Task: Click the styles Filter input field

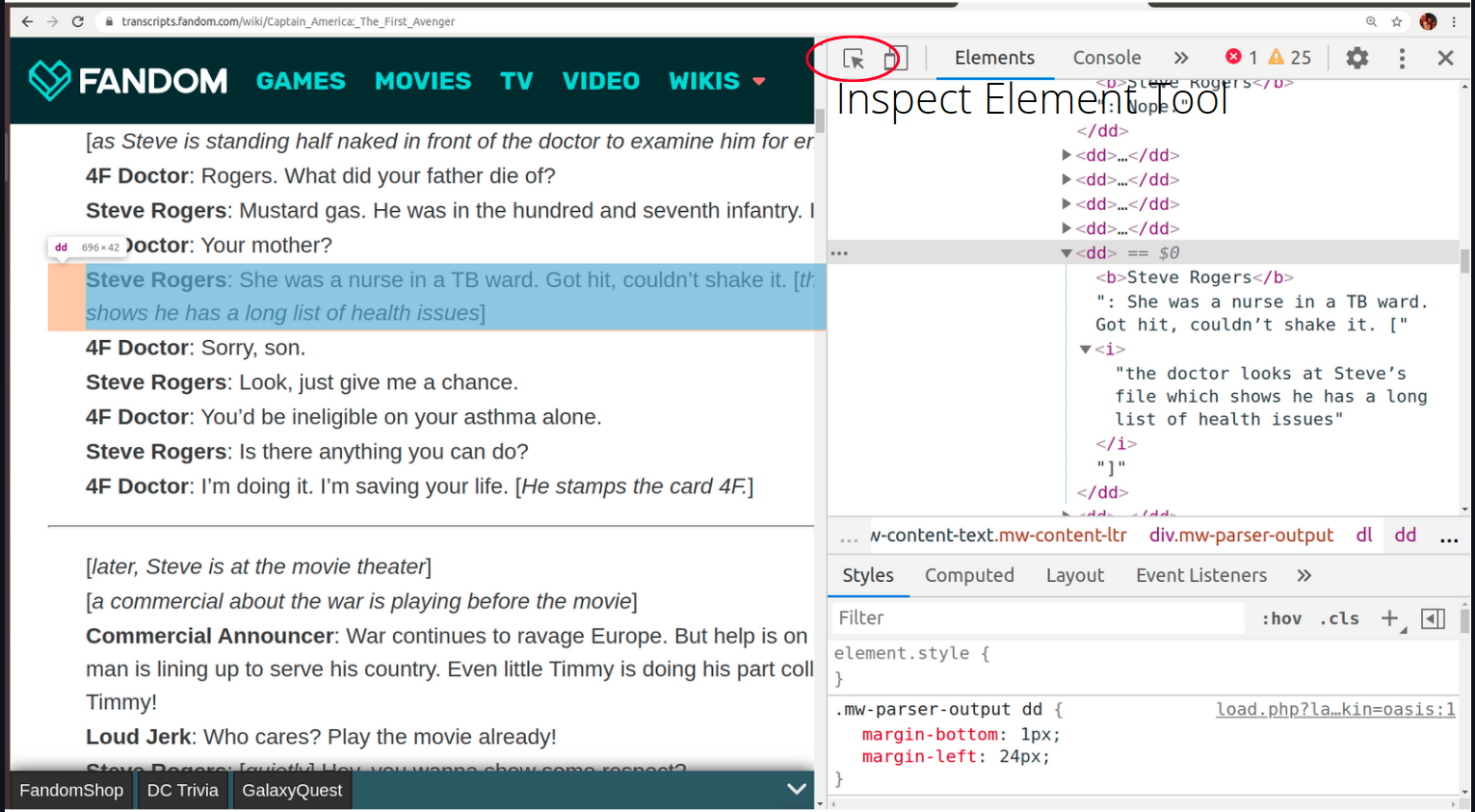Action: [x=1039, y=618]
